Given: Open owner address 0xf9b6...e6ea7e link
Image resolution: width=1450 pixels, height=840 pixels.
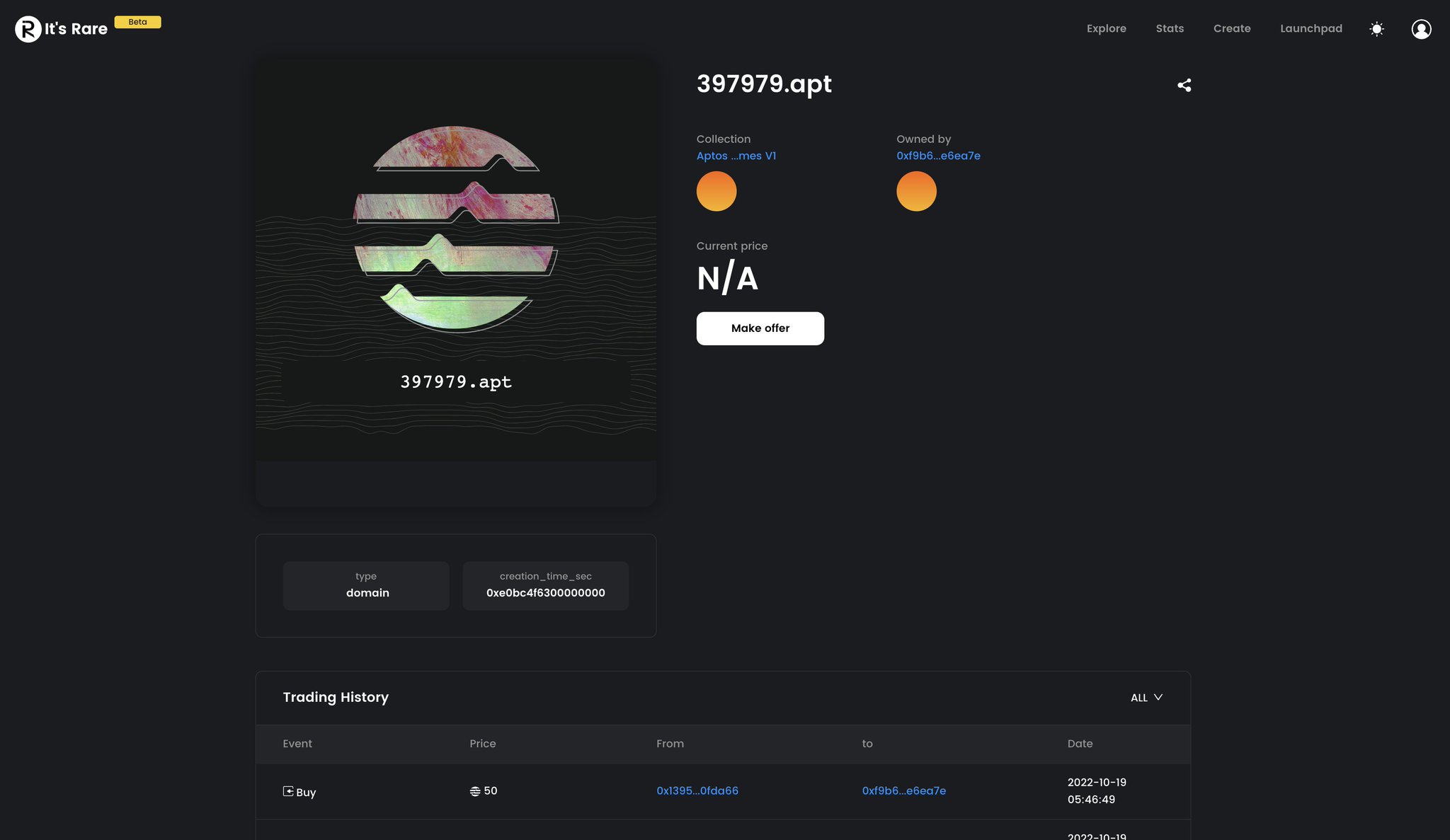Looking at the screenshot, I should [x=938, y=156].
